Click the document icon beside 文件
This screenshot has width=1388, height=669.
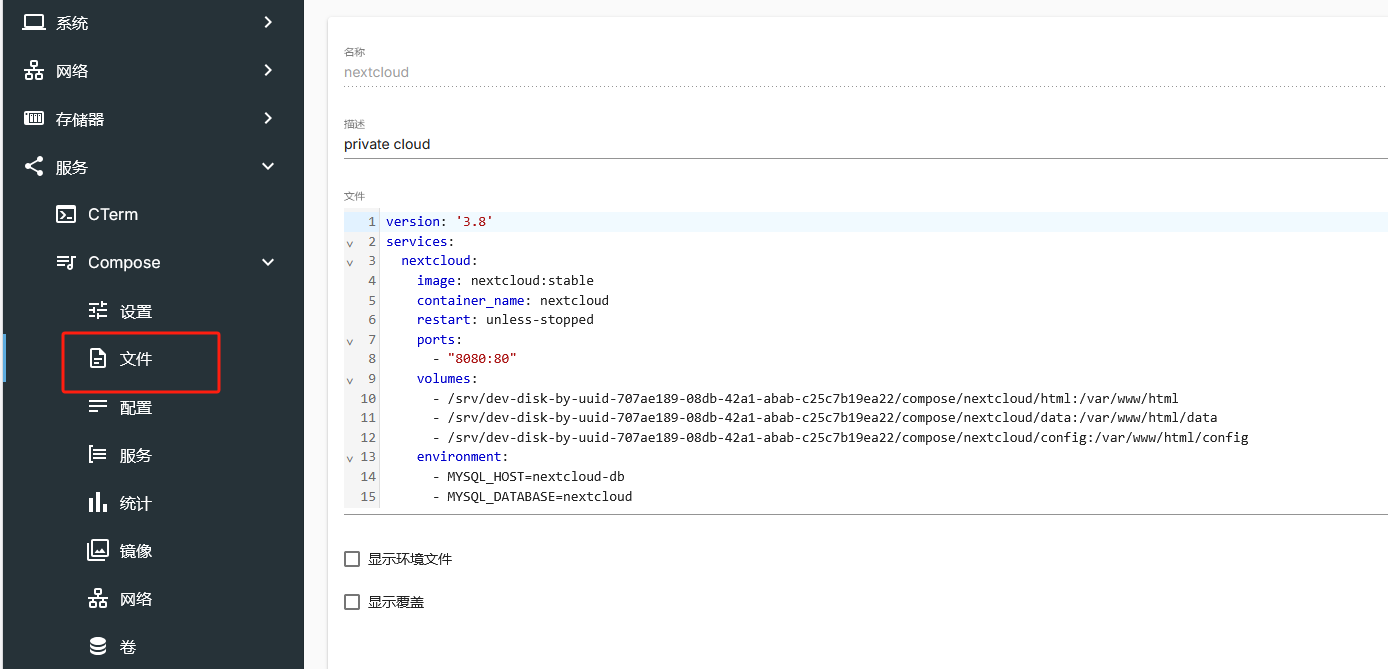coord(98,358)
